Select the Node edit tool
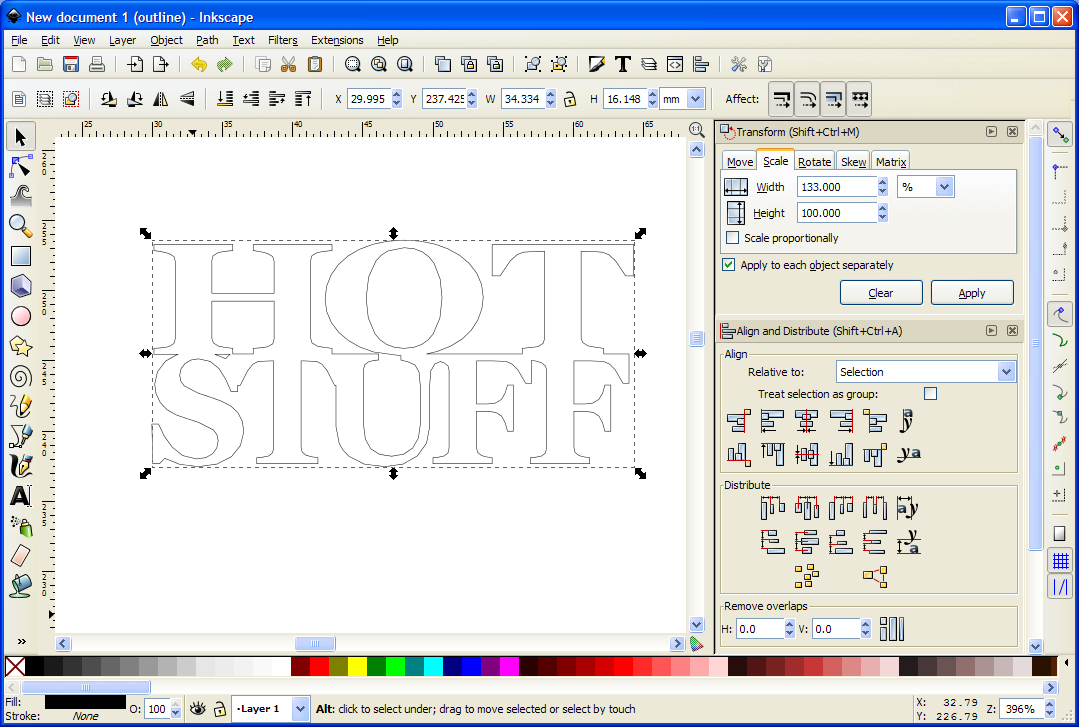The width and height of the screenshot is (1079, 727). point(20,166)
